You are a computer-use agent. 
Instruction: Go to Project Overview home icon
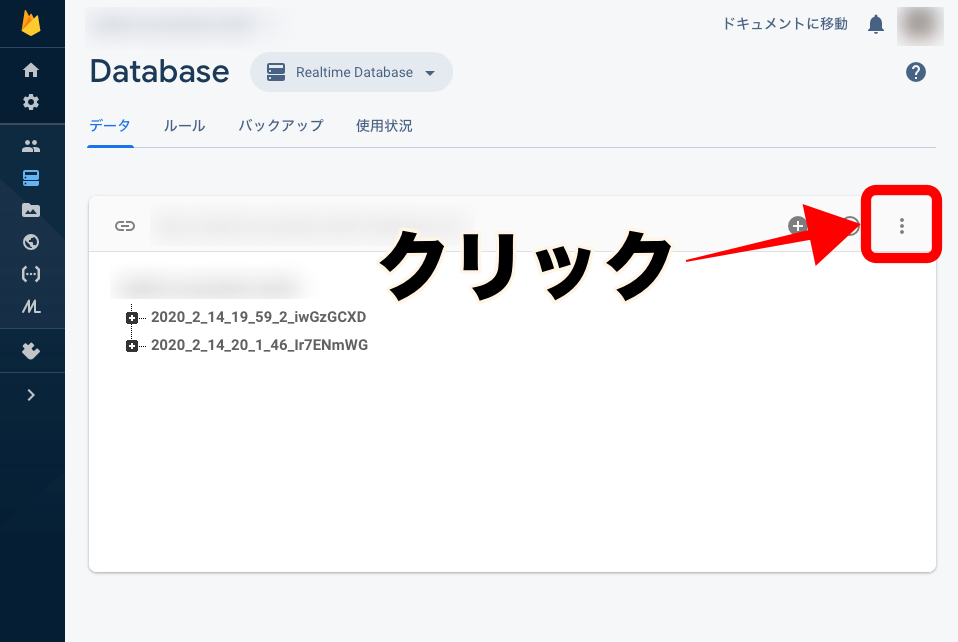pyautogui.click(x=31, y=70)
